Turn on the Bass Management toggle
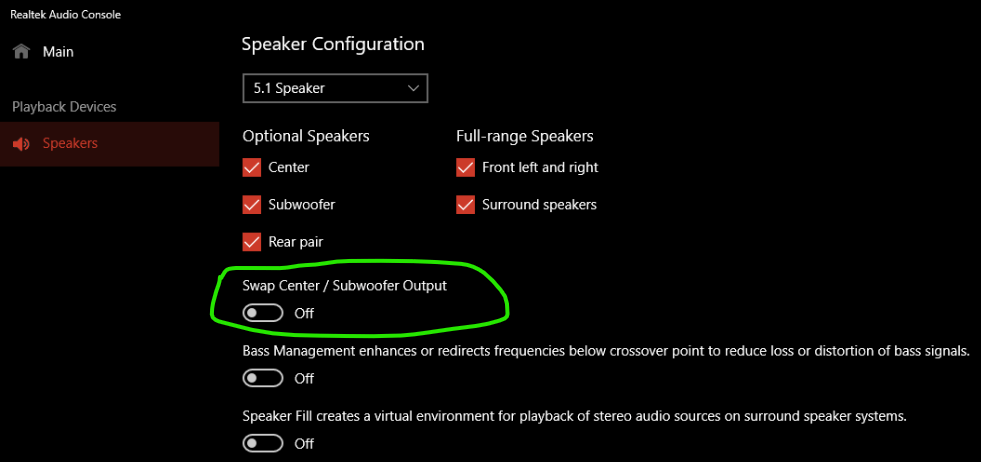Image resolution: width=981 pixels, height=462 pixels. click(x=263, y=378)
